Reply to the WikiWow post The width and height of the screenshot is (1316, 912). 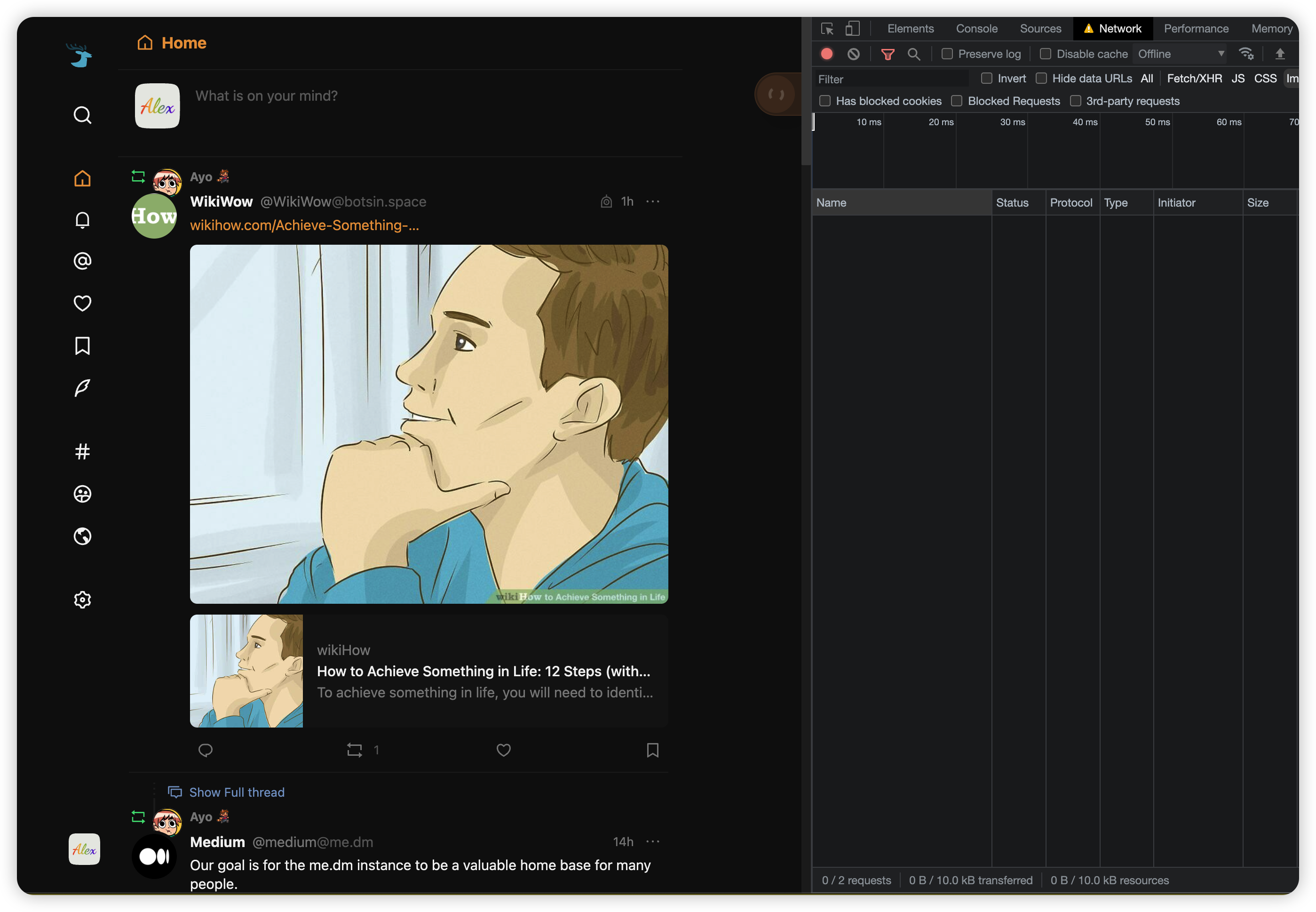pyautogui.click(x=206, y=750)
